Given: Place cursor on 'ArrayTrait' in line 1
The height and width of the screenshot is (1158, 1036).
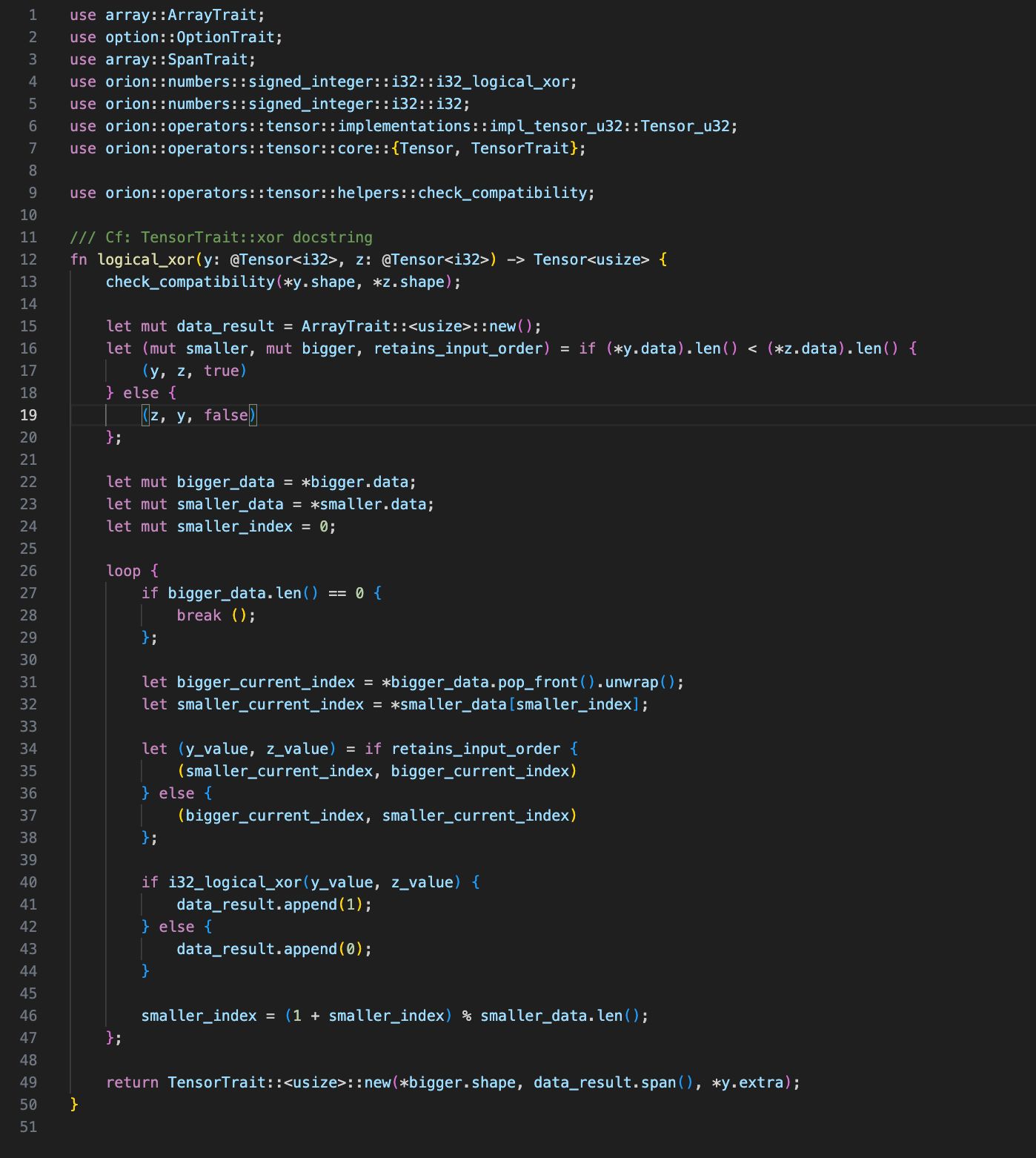Looking at the screenshot, I should pos(212,15).
